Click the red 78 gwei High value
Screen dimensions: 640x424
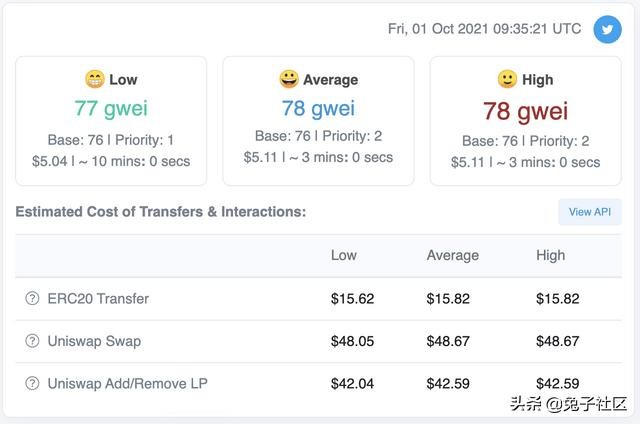click(525, 109)
